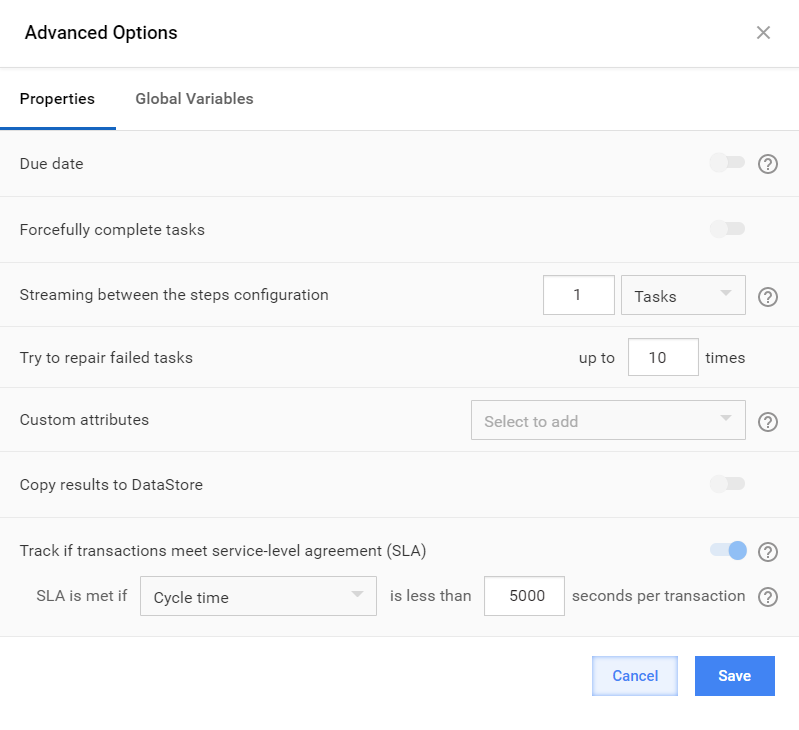Enable the Due date toggle
The height and width of the screenshot is (730, 799).
(x=727, y=163)
